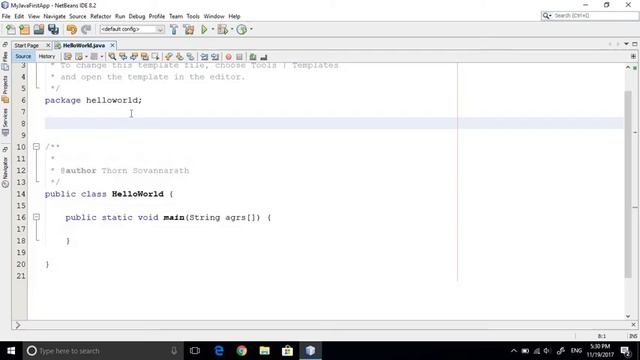Toggle Rectangular Selection editor icon

point(156,57)
